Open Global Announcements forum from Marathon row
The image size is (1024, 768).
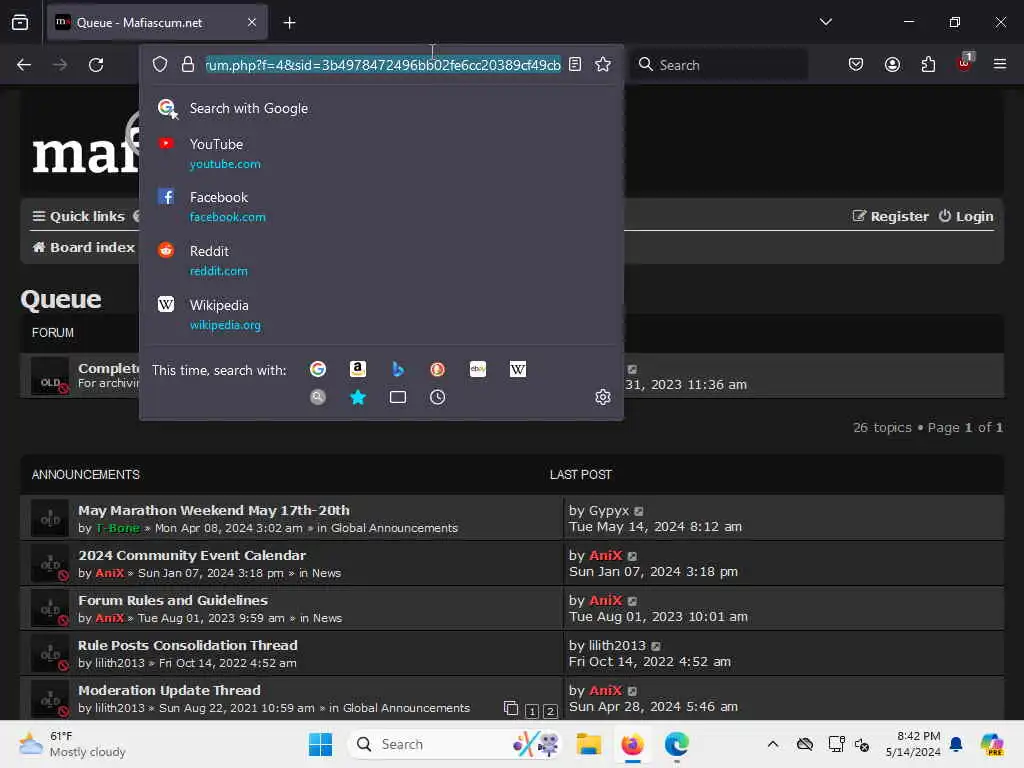(394, 528)
